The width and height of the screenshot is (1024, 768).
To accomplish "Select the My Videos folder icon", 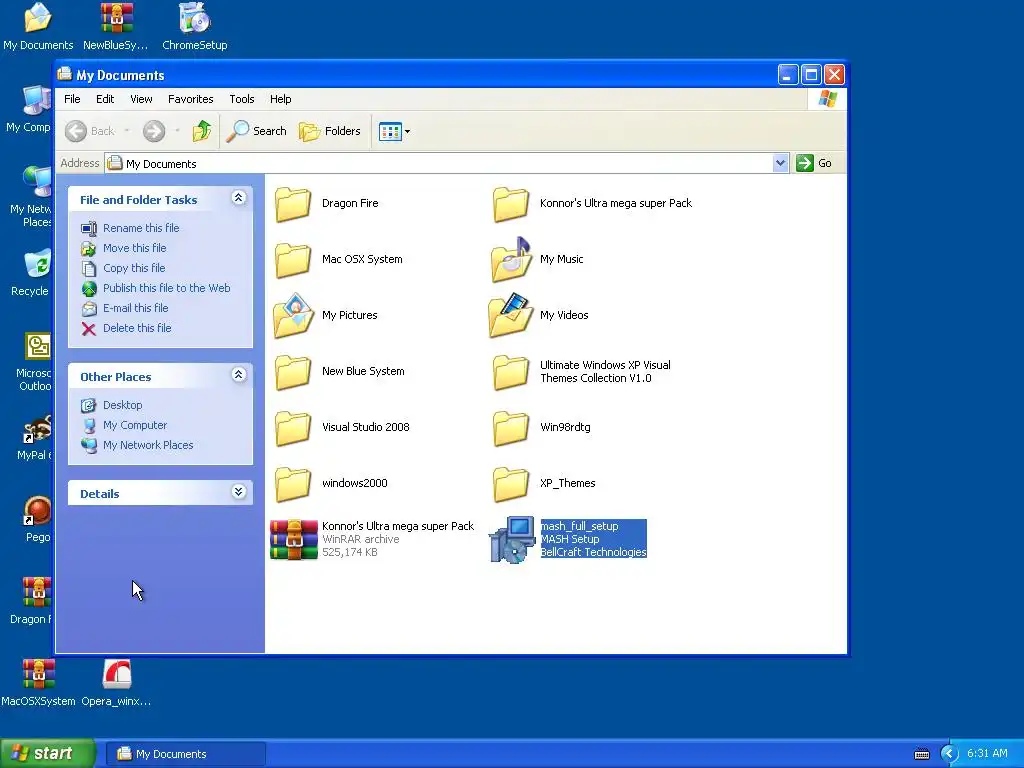I will (x=511, y=315).
